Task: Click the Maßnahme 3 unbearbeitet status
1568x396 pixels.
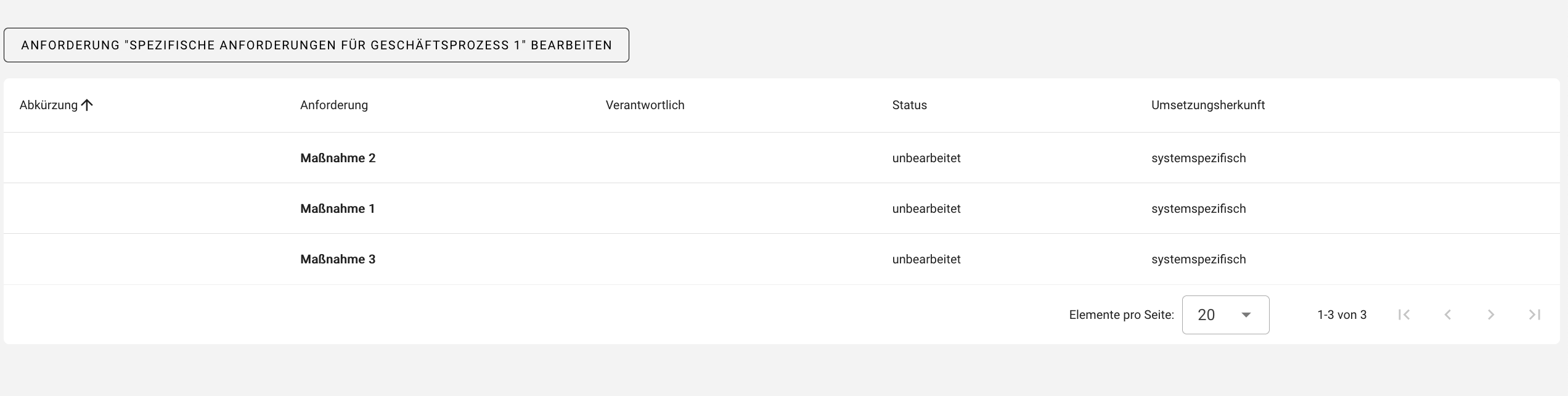Action: [x=926, y=259]
